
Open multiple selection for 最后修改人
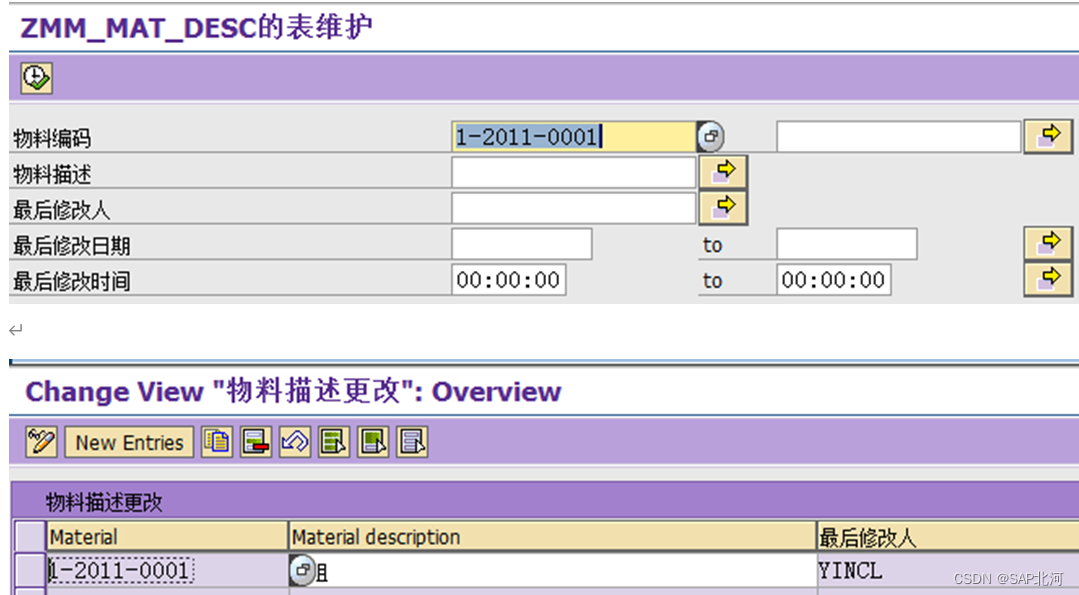coord(723,207)
